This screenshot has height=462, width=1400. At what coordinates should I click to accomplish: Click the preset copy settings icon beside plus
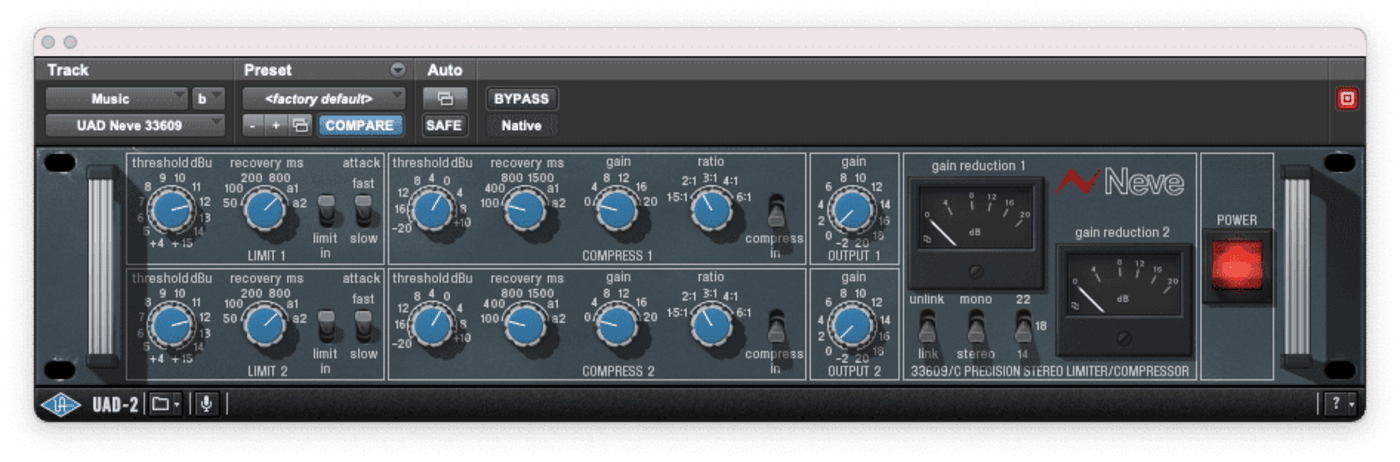point(300,125)
